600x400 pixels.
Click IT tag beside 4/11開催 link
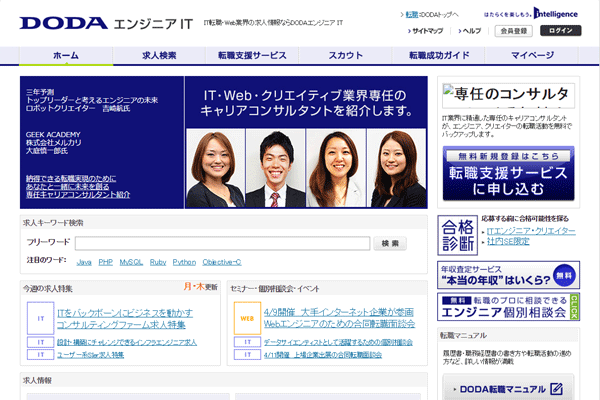(247, 355)
